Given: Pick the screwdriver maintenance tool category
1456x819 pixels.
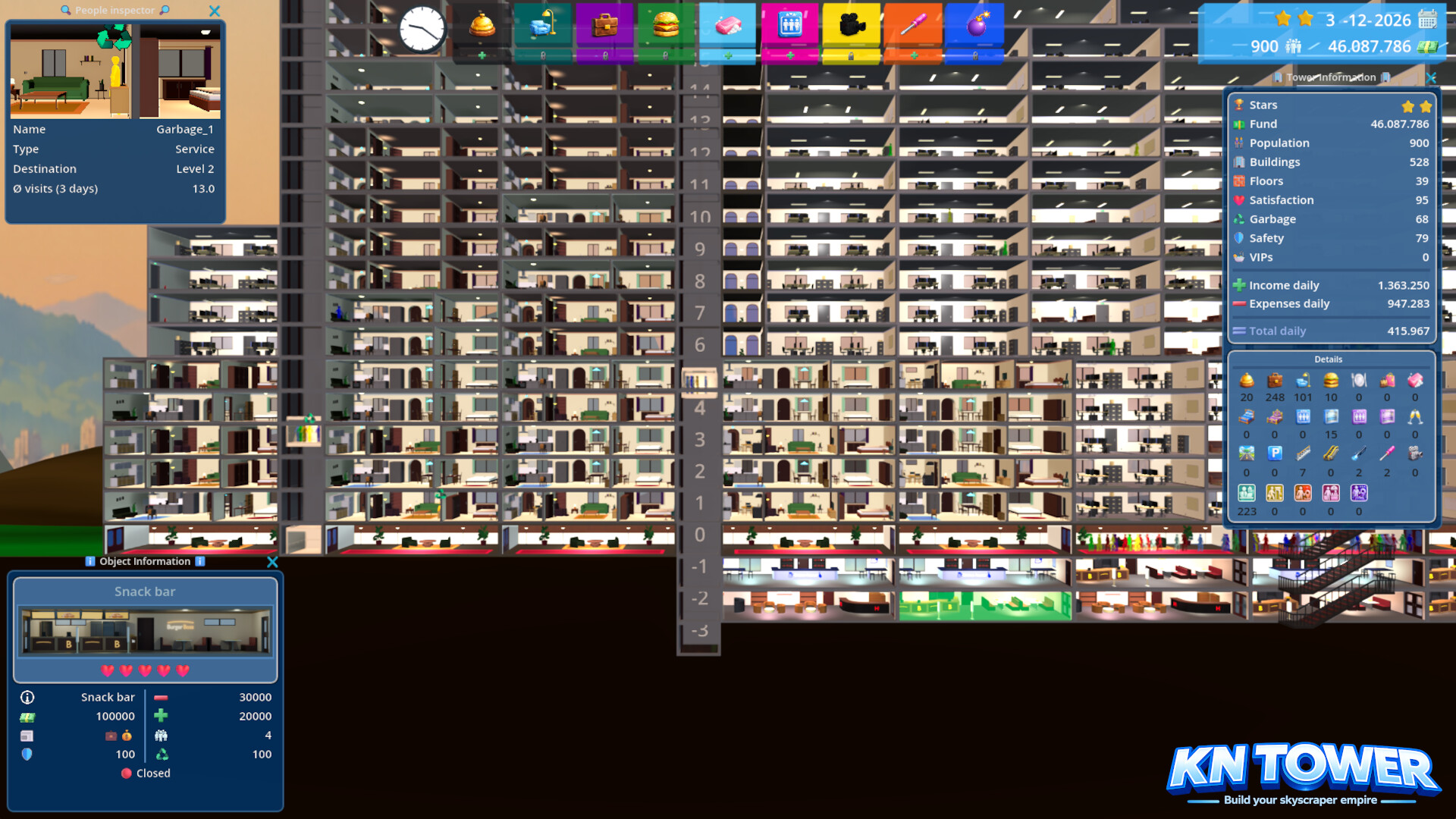Looking at the screenshot, I should coord(913,27).
